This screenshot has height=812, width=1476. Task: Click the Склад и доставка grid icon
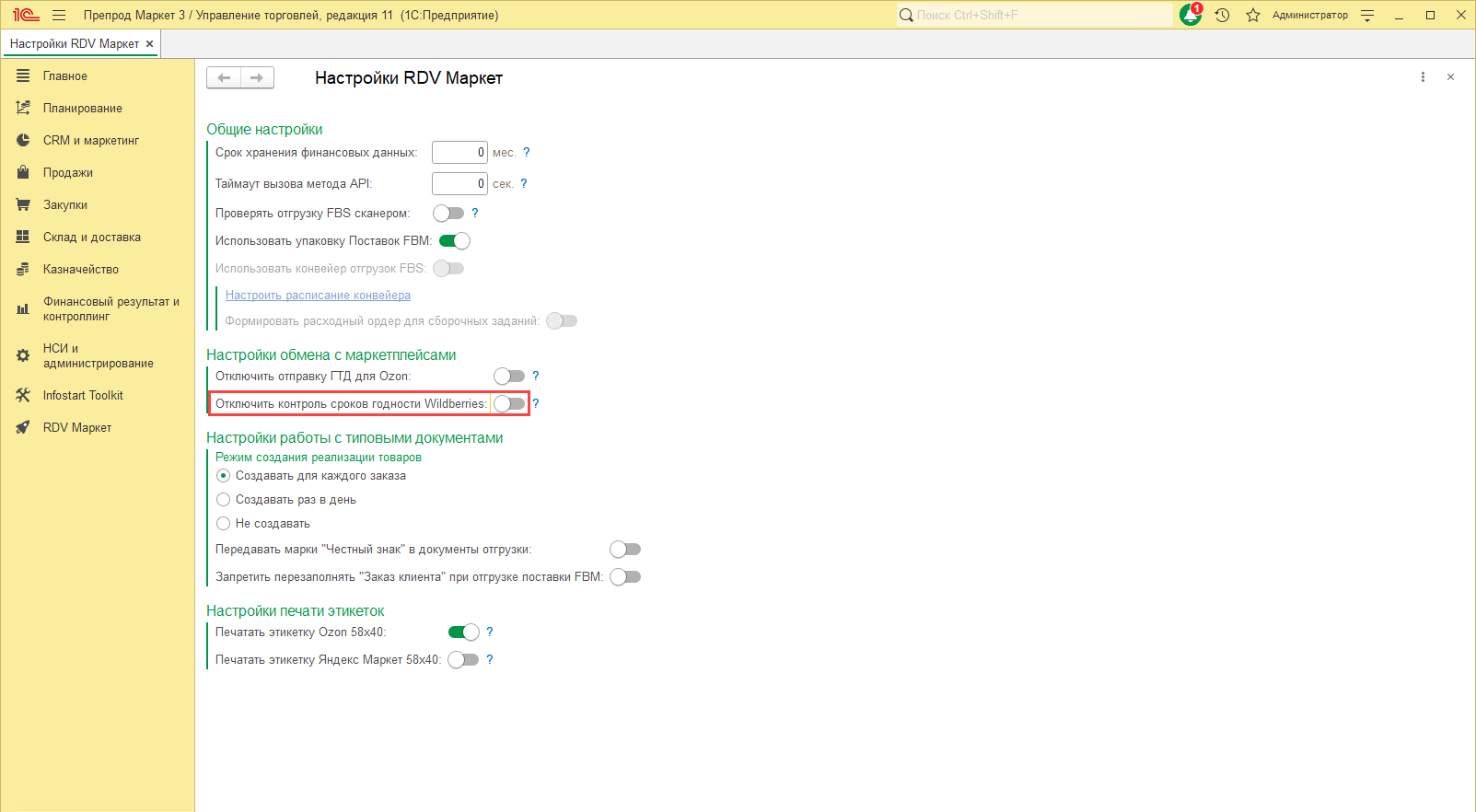pyautogui.click(x=23, y=237)
